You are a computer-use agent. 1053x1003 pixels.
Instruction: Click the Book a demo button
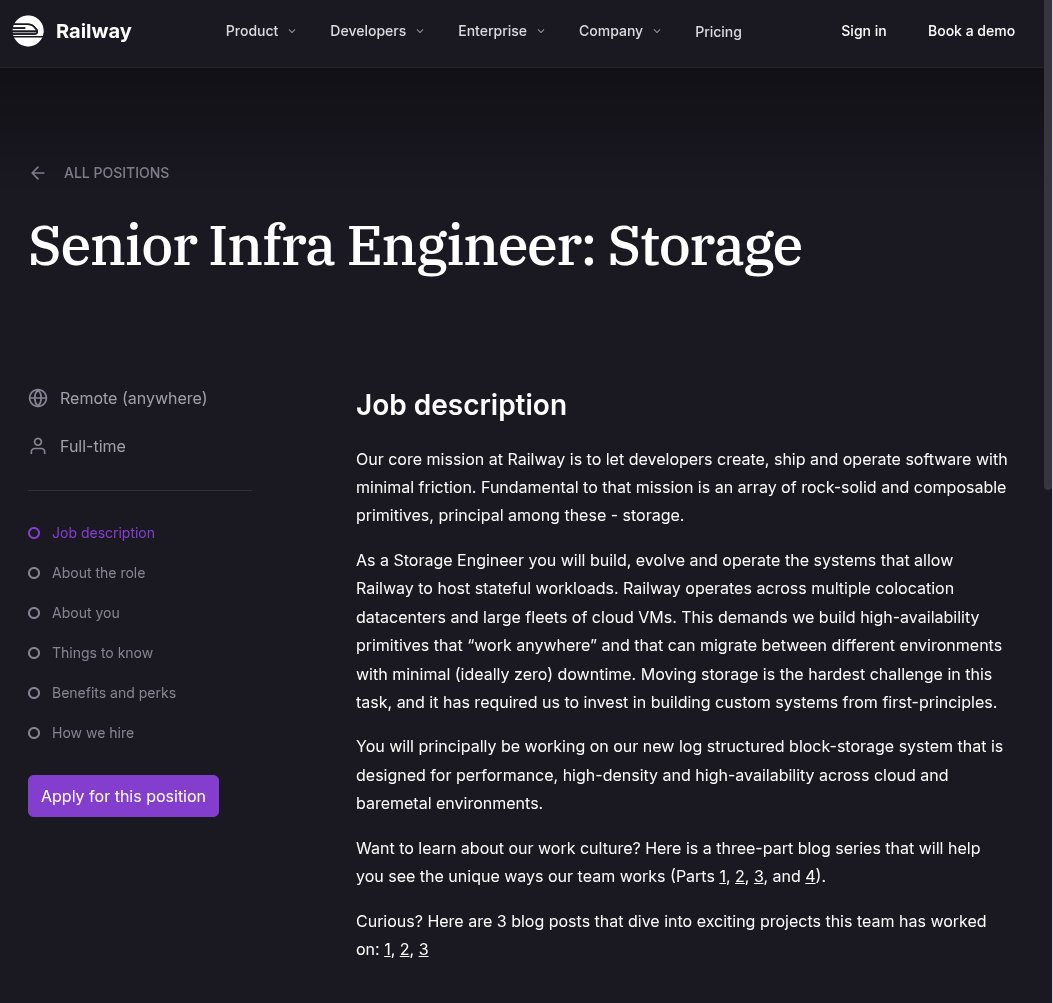971,32
